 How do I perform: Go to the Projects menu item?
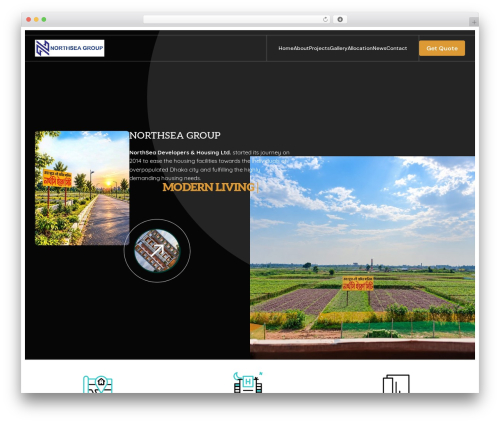(319, 48)
